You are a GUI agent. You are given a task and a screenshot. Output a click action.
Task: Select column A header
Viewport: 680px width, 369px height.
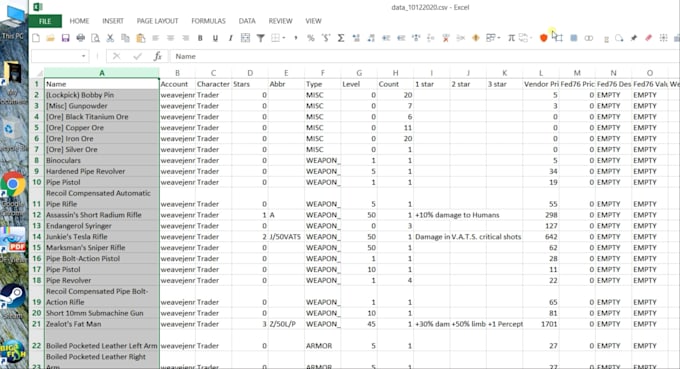(102, 73)
